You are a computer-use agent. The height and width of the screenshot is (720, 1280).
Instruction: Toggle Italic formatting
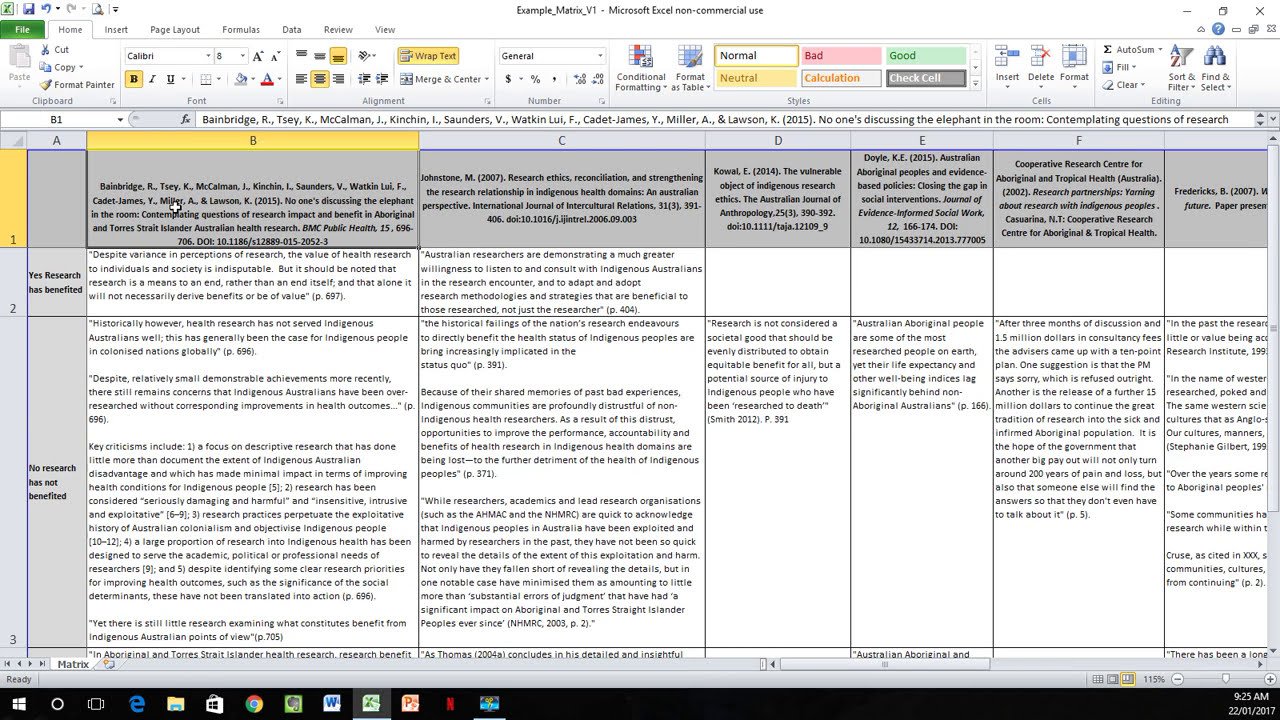pyautogui.click(x=152, y=79)
